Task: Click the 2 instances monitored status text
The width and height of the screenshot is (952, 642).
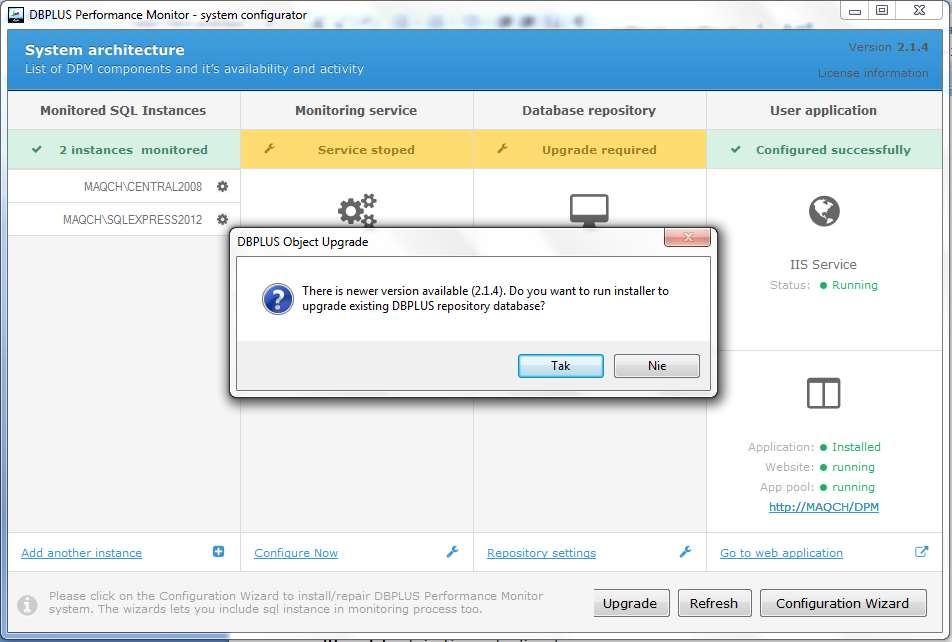Action: tap(133, 149)
